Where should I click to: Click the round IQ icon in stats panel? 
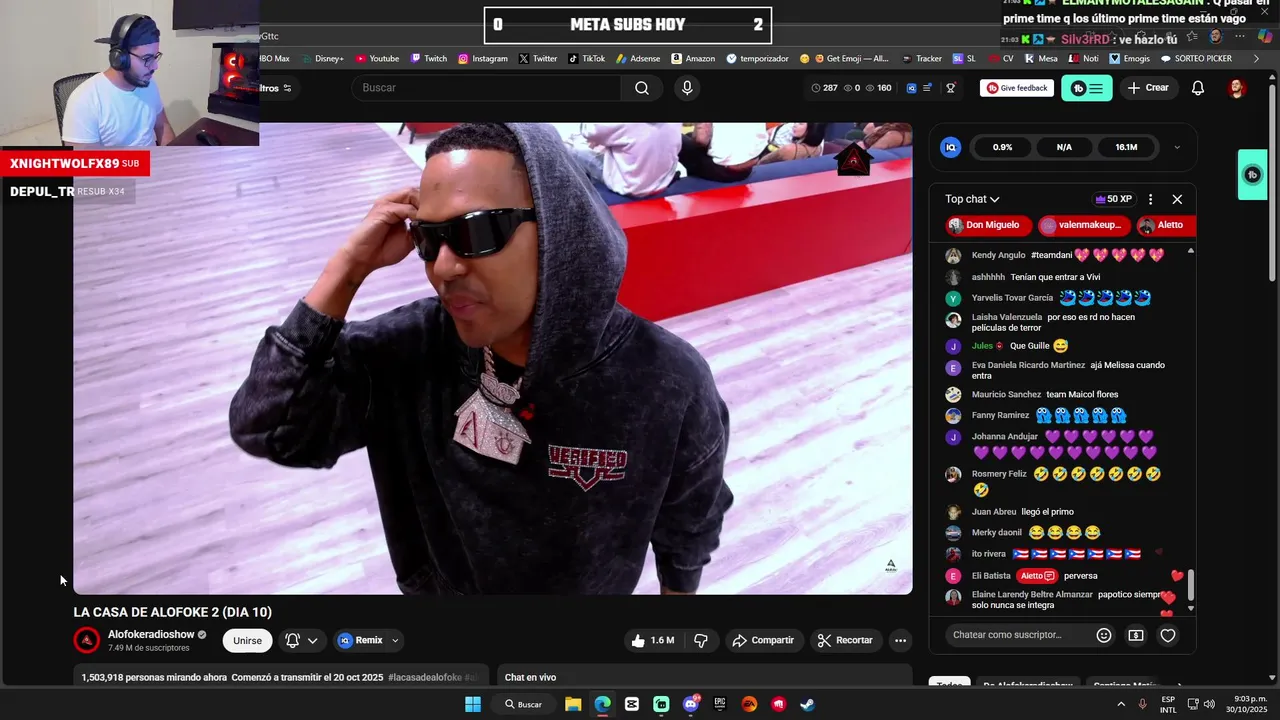[951, 147]
